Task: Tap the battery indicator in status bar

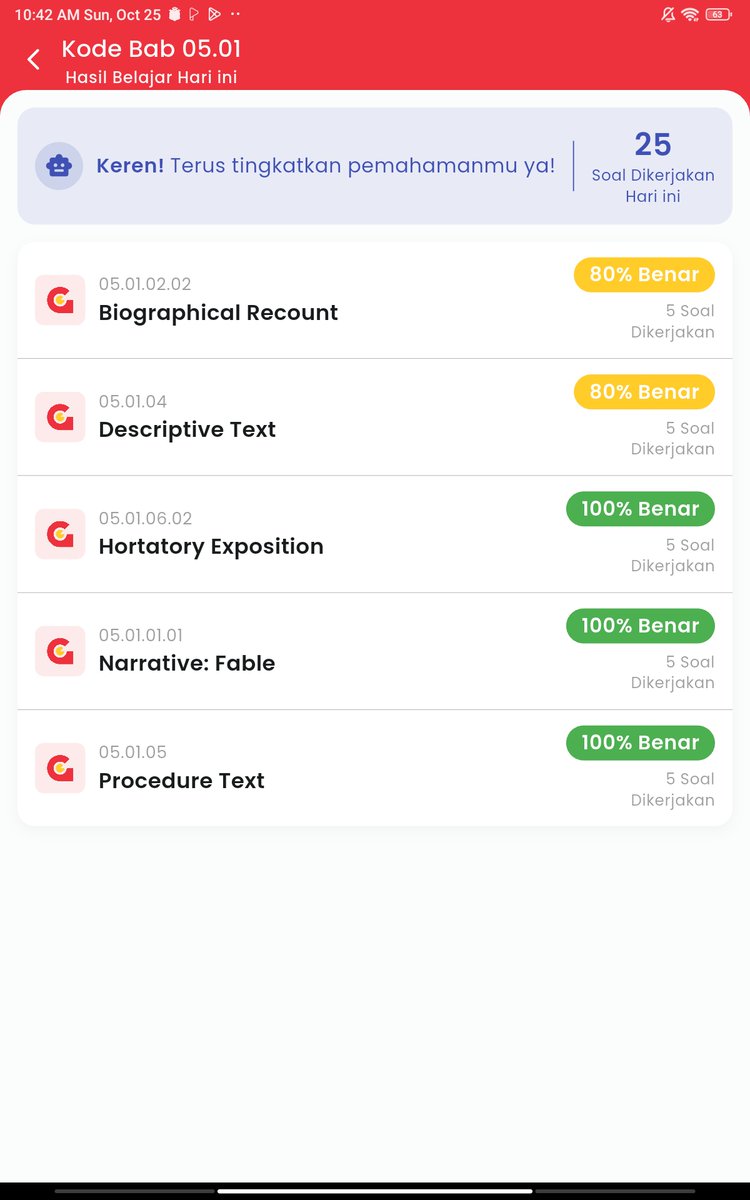Action: [718, 15]
